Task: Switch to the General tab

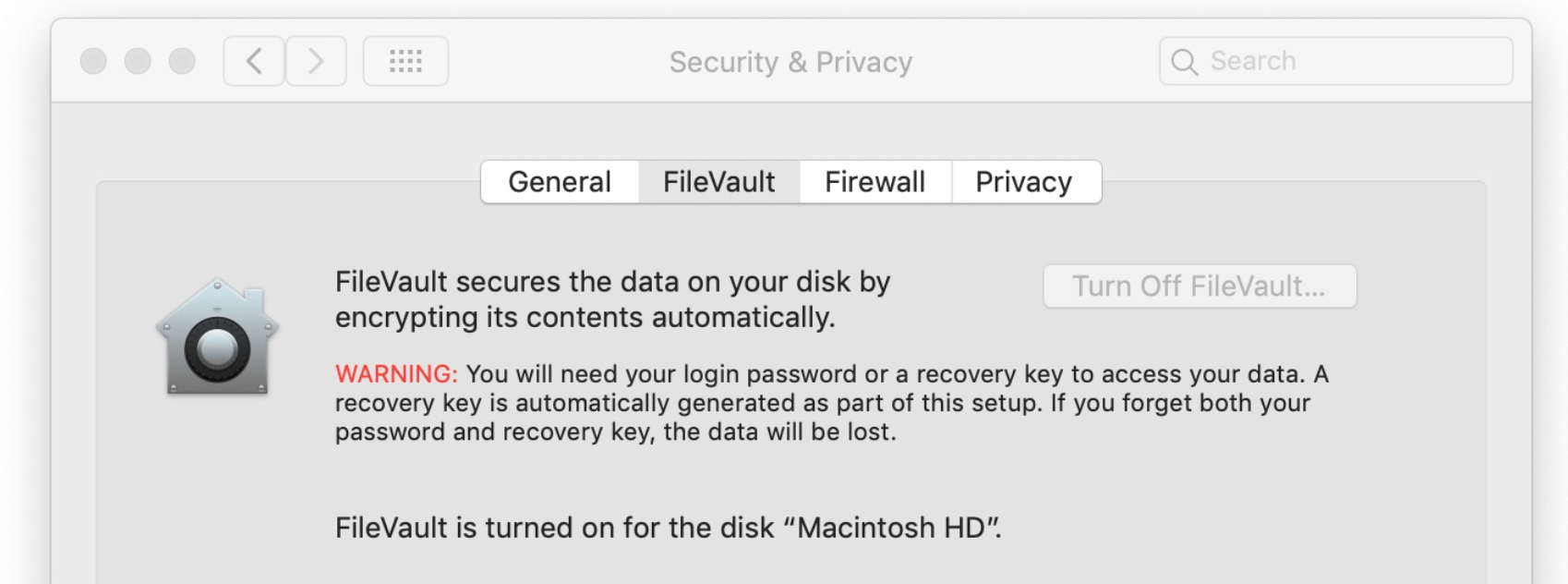Action: coord(560,182)
